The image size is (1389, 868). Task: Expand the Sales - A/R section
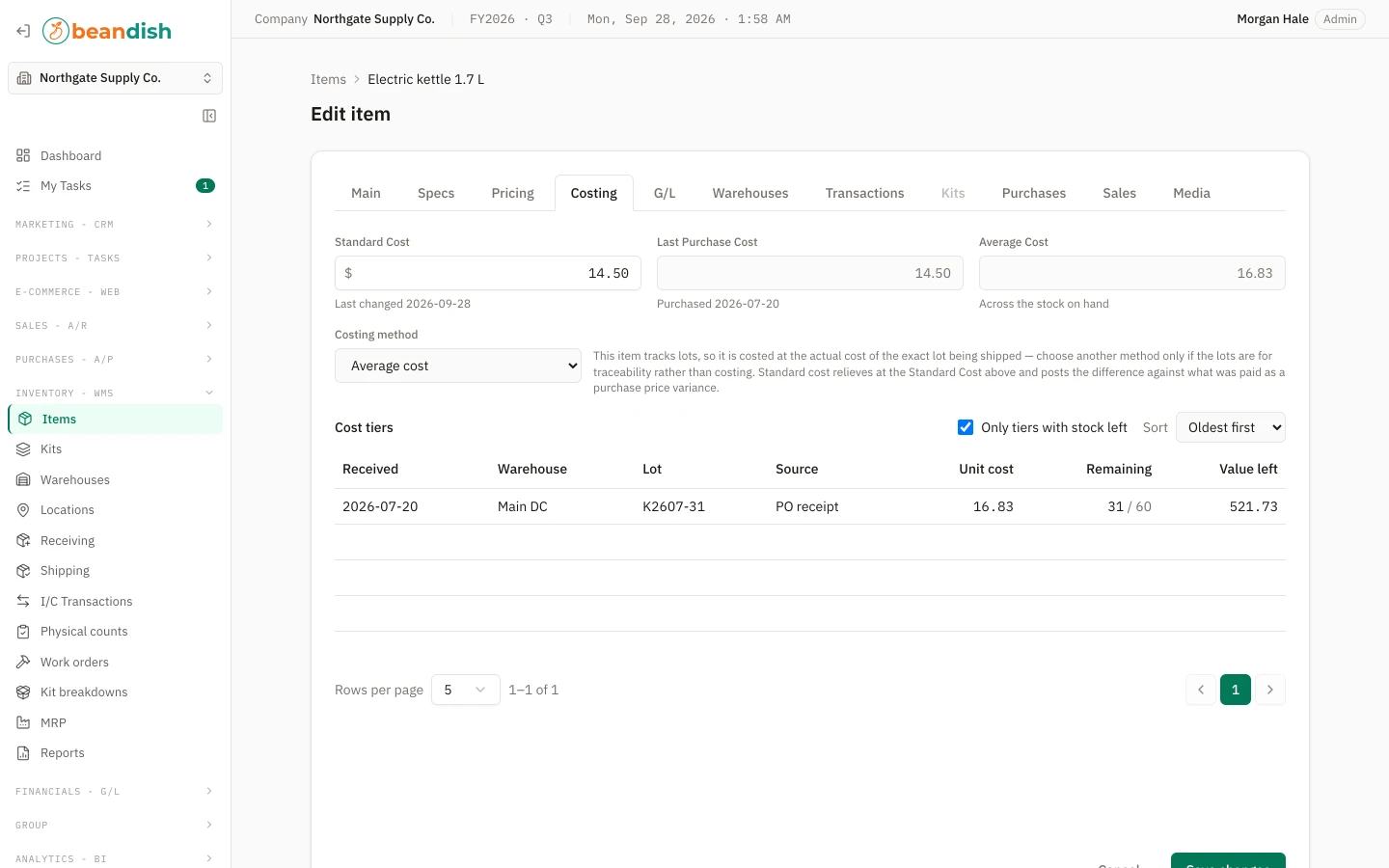(115, 325)
